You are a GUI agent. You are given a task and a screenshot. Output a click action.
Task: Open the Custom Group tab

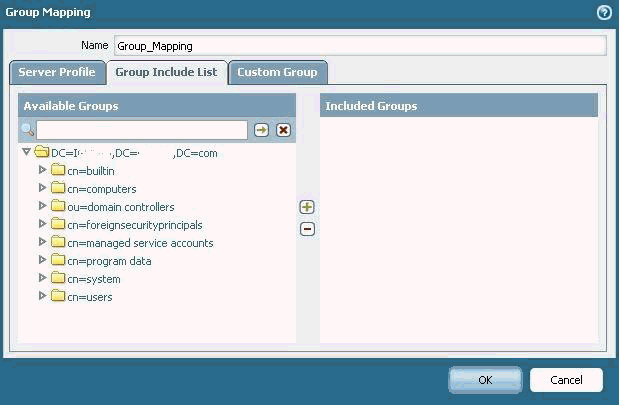(277, 72)
